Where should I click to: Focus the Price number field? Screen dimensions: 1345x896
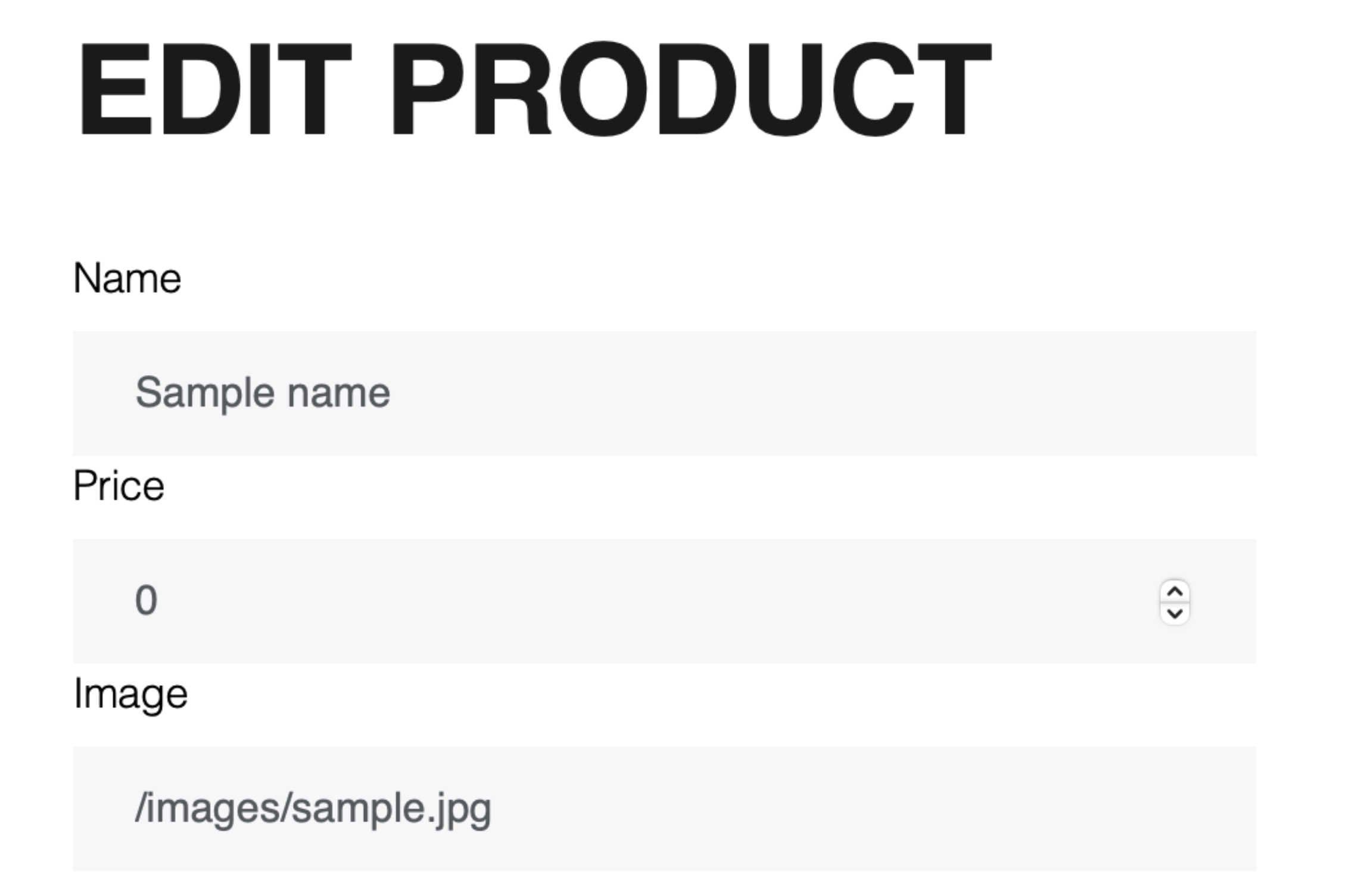pos(596,601)
